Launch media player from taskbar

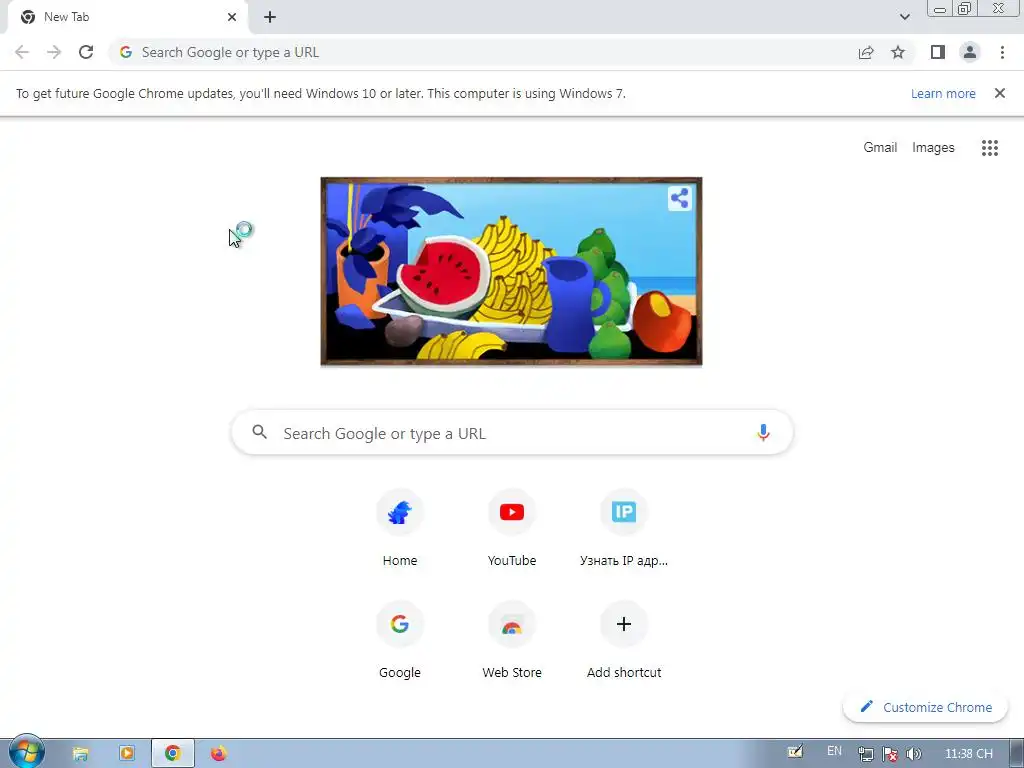click(127, 754)
